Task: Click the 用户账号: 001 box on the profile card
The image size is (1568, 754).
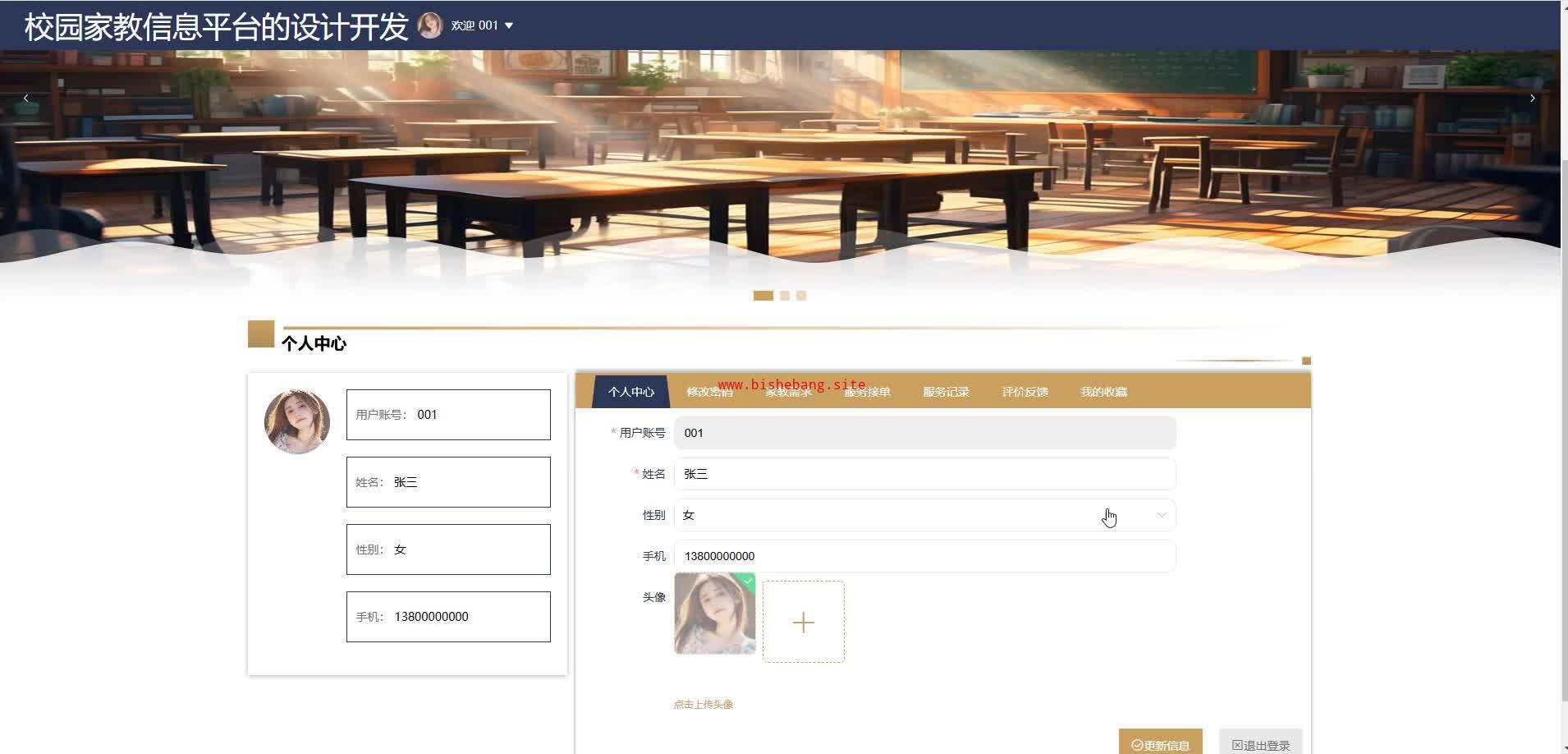Action: [448, 415]
